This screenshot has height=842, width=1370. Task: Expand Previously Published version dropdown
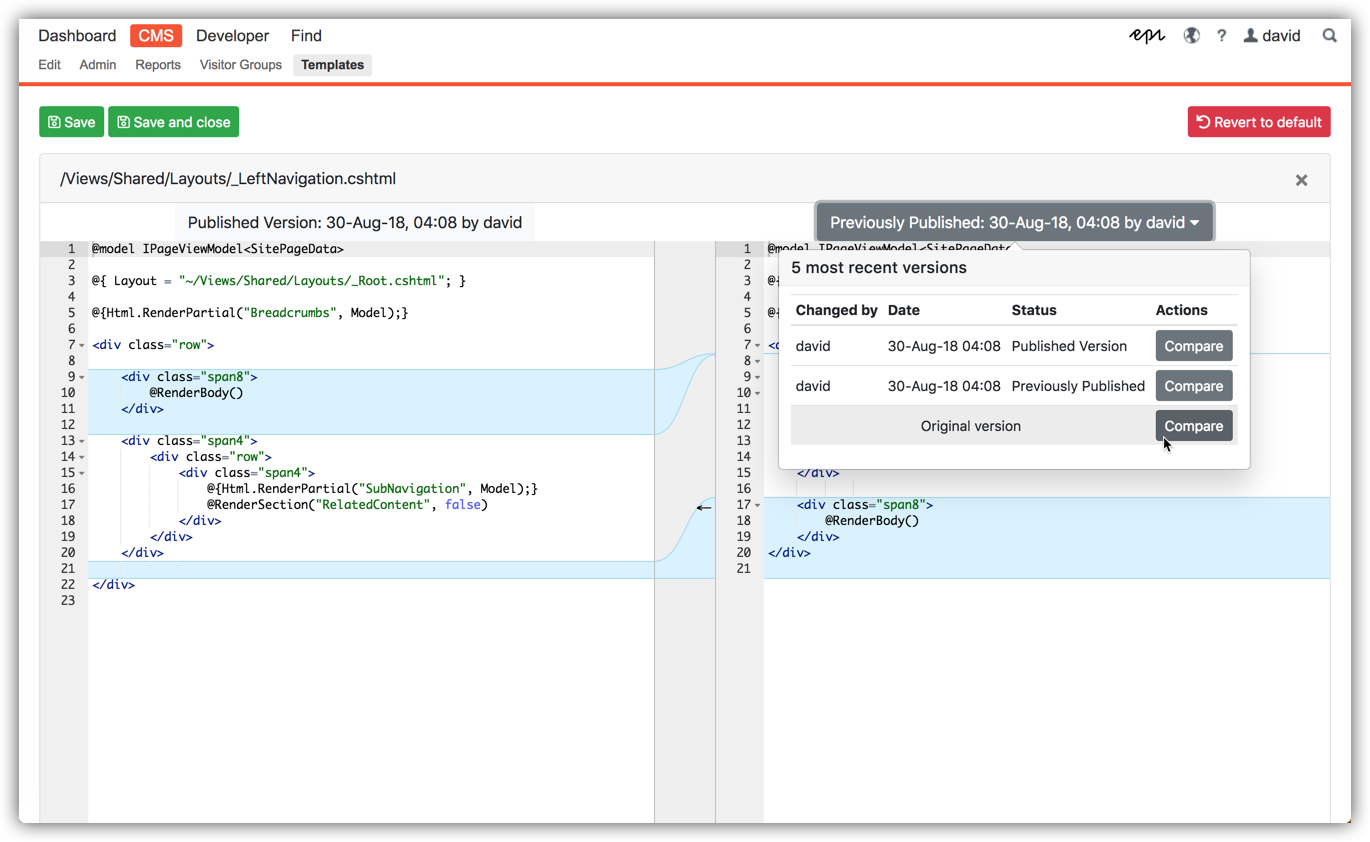click(1014, 222)
